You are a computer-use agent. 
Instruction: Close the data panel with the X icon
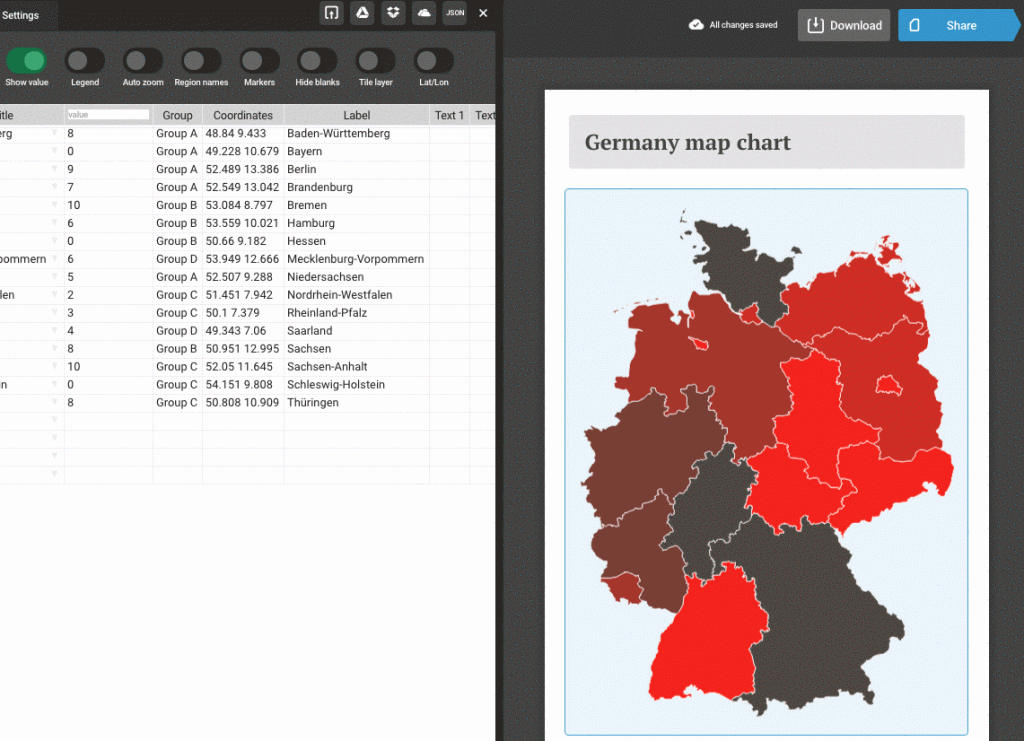(x=483, y=13)
